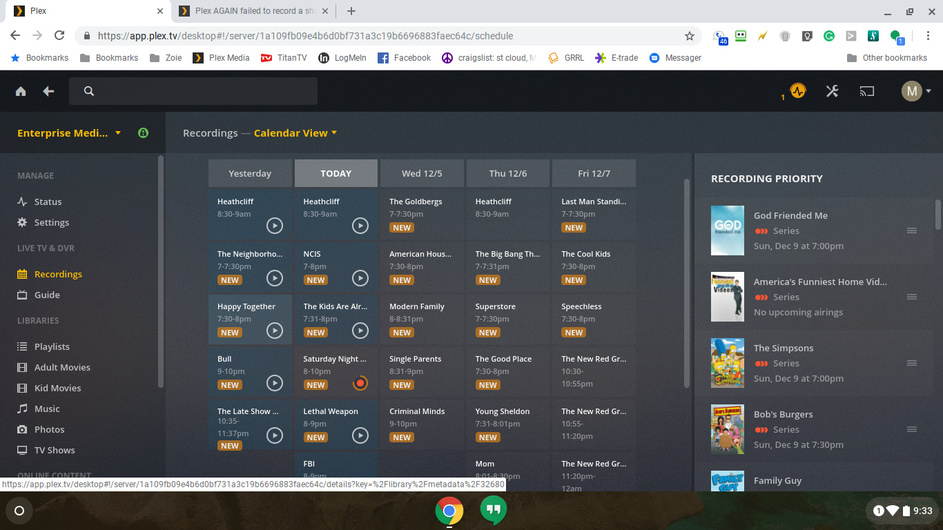Open Kid Movies library
The height and width of the screenshot is (530, 943).
[57, 388]
